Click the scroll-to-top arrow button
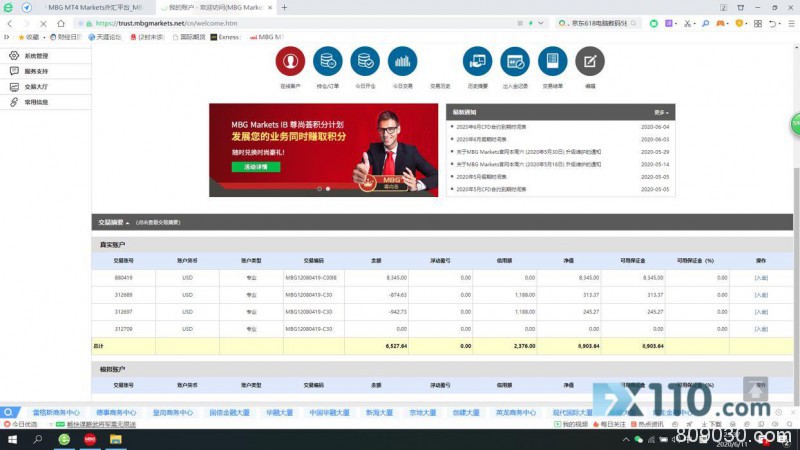800x450 pixels. click(755, 389)
